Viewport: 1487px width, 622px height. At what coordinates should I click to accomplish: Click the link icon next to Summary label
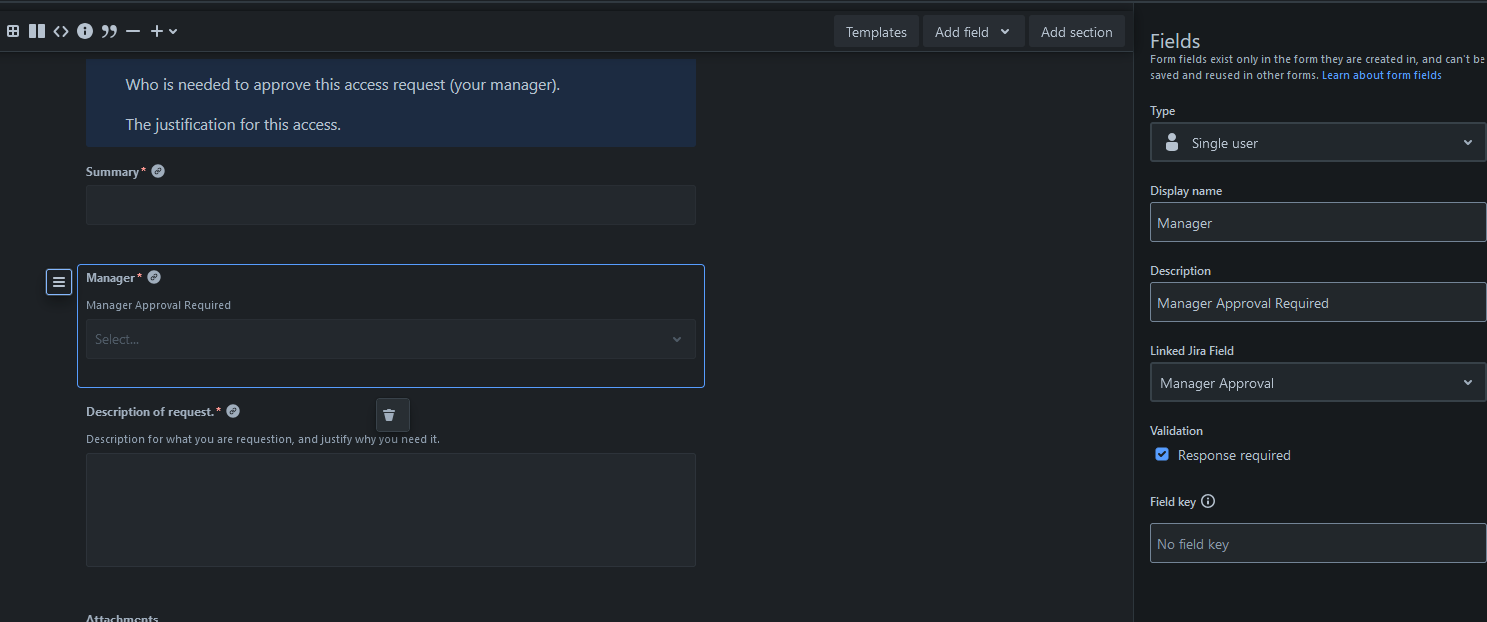[x=158, y=171]
